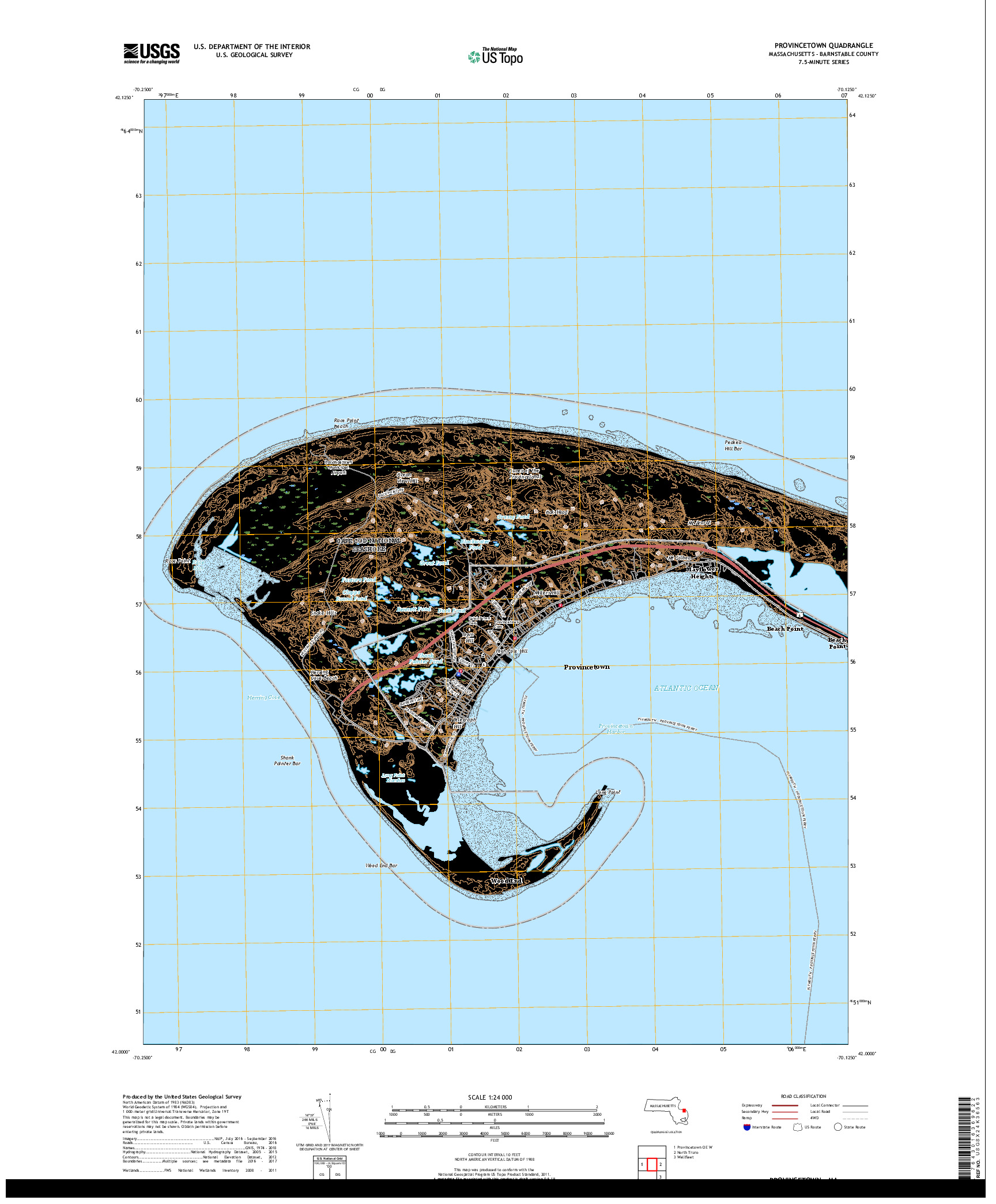Click the USGS logo in the header
The height and width of the screenshot is (1204, 996).
[x=152, y=54]
